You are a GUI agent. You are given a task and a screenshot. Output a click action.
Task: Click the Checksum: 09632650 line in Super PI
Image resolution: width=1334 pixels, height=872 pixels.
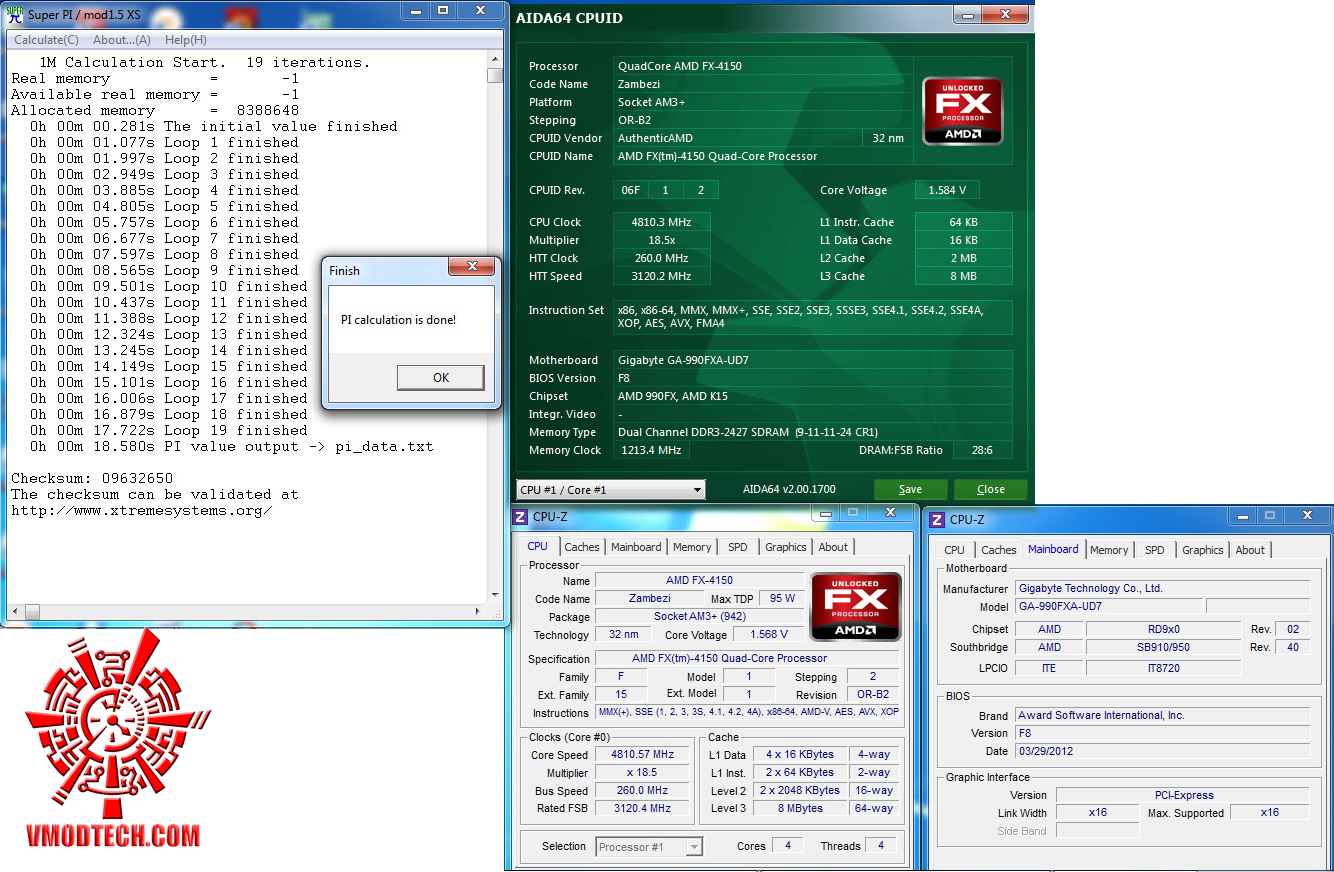click(92, 478)
